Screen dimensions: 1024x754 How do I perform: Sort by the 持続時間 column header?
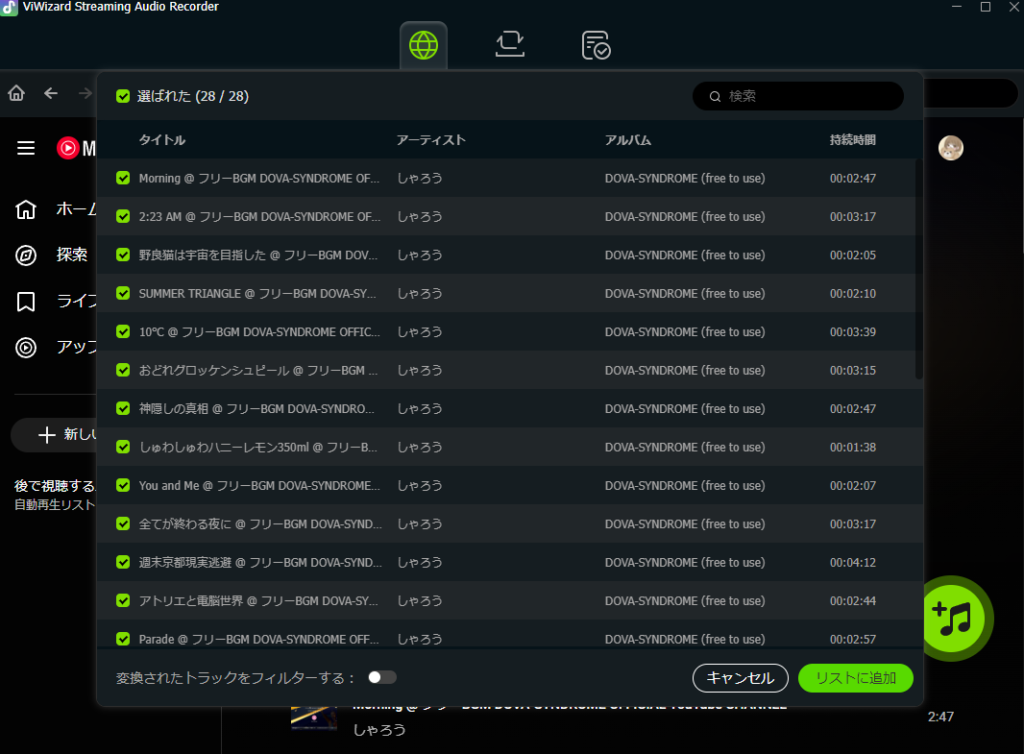tap(852, 140)
